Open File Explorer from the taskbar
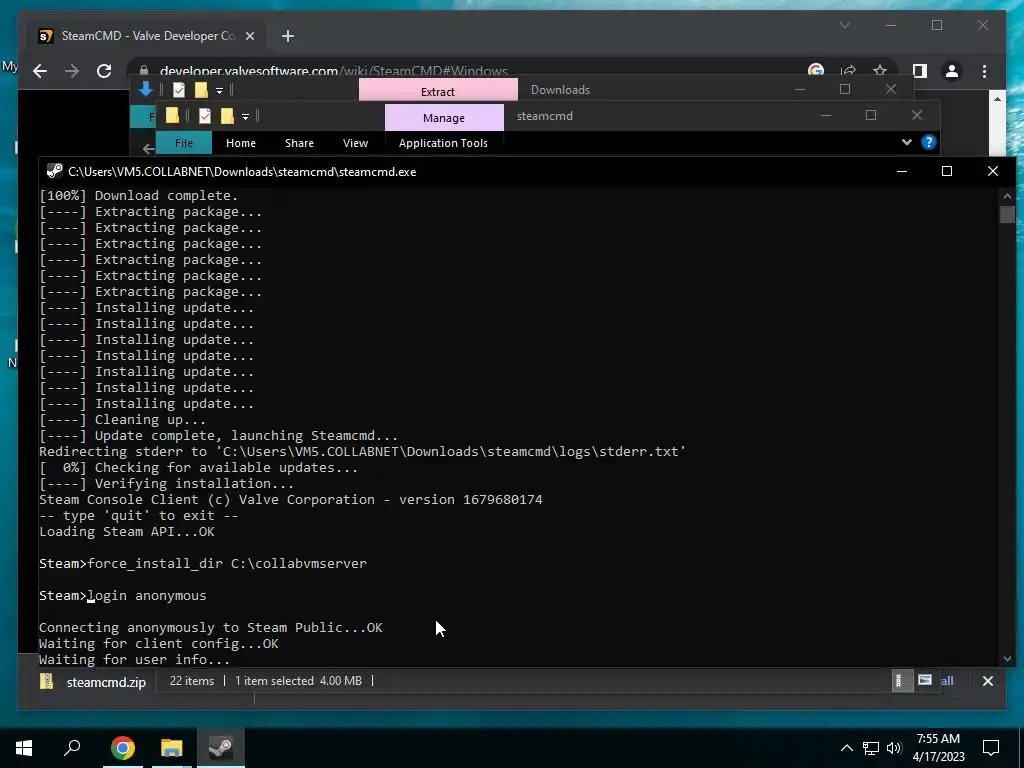1024x768 pixels. pos(172,747)
